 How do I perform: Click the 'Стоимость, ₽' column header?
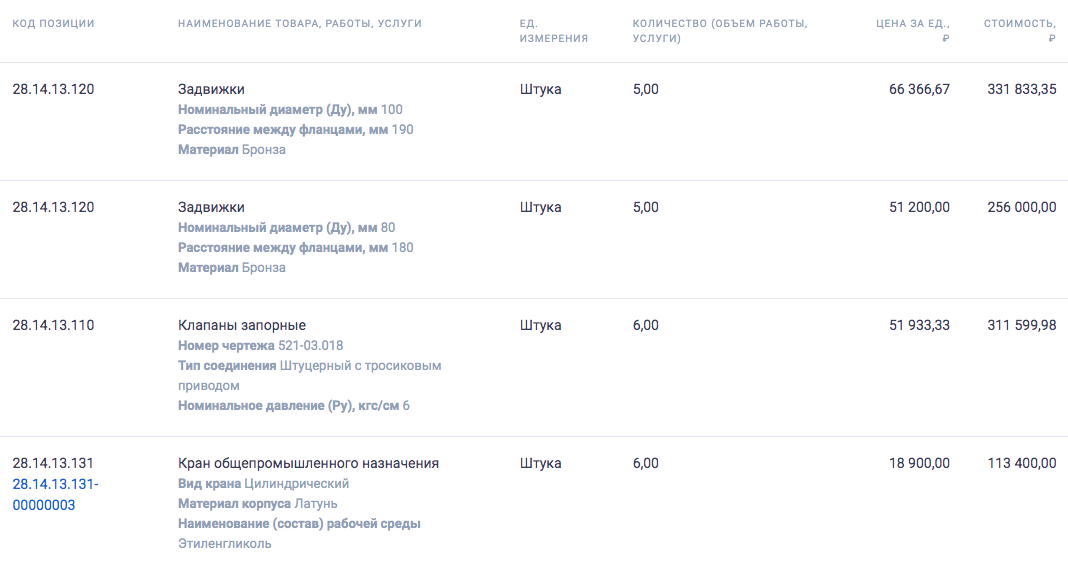1020,31
